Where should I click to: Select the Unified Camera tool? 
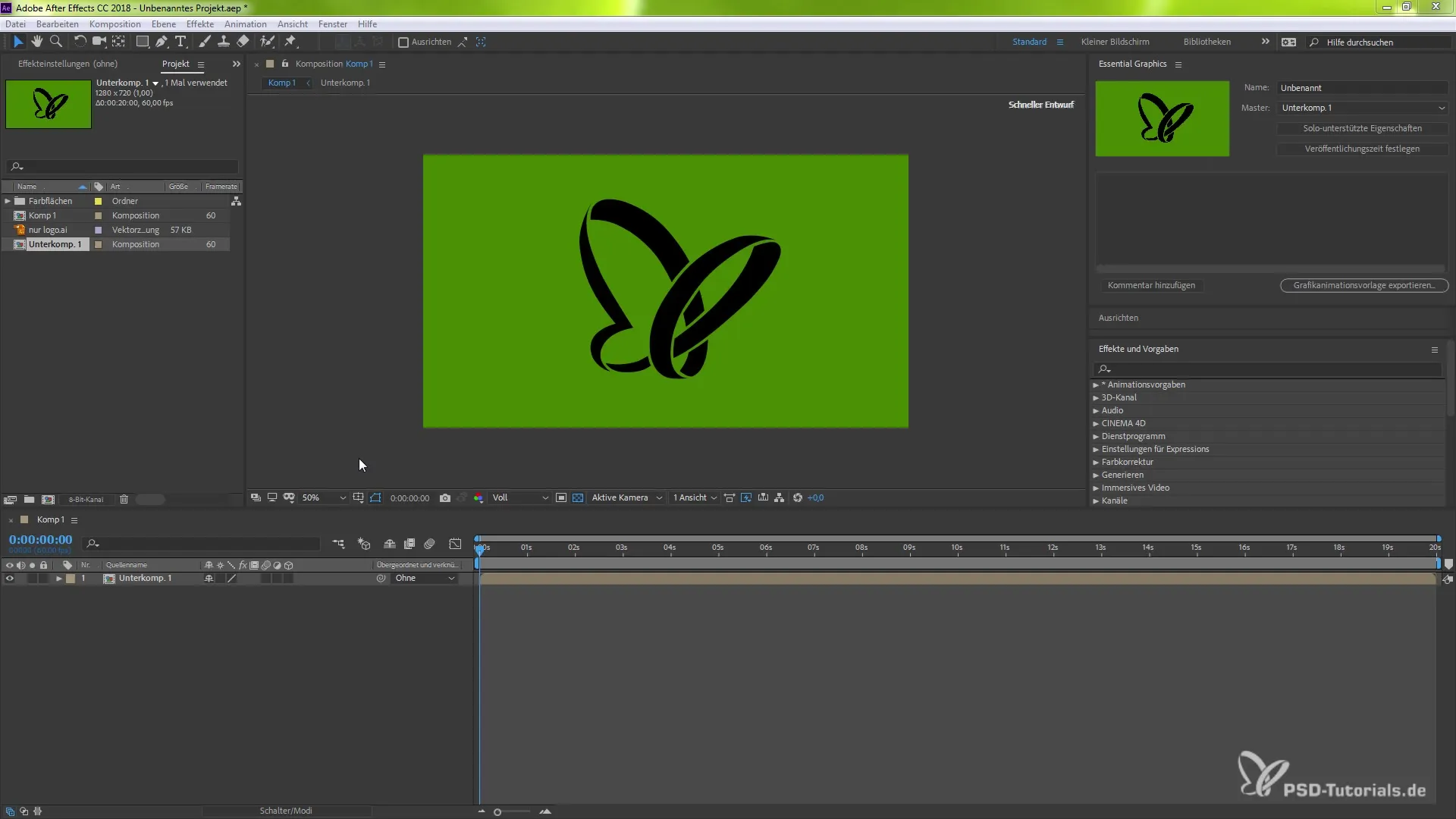99,42
